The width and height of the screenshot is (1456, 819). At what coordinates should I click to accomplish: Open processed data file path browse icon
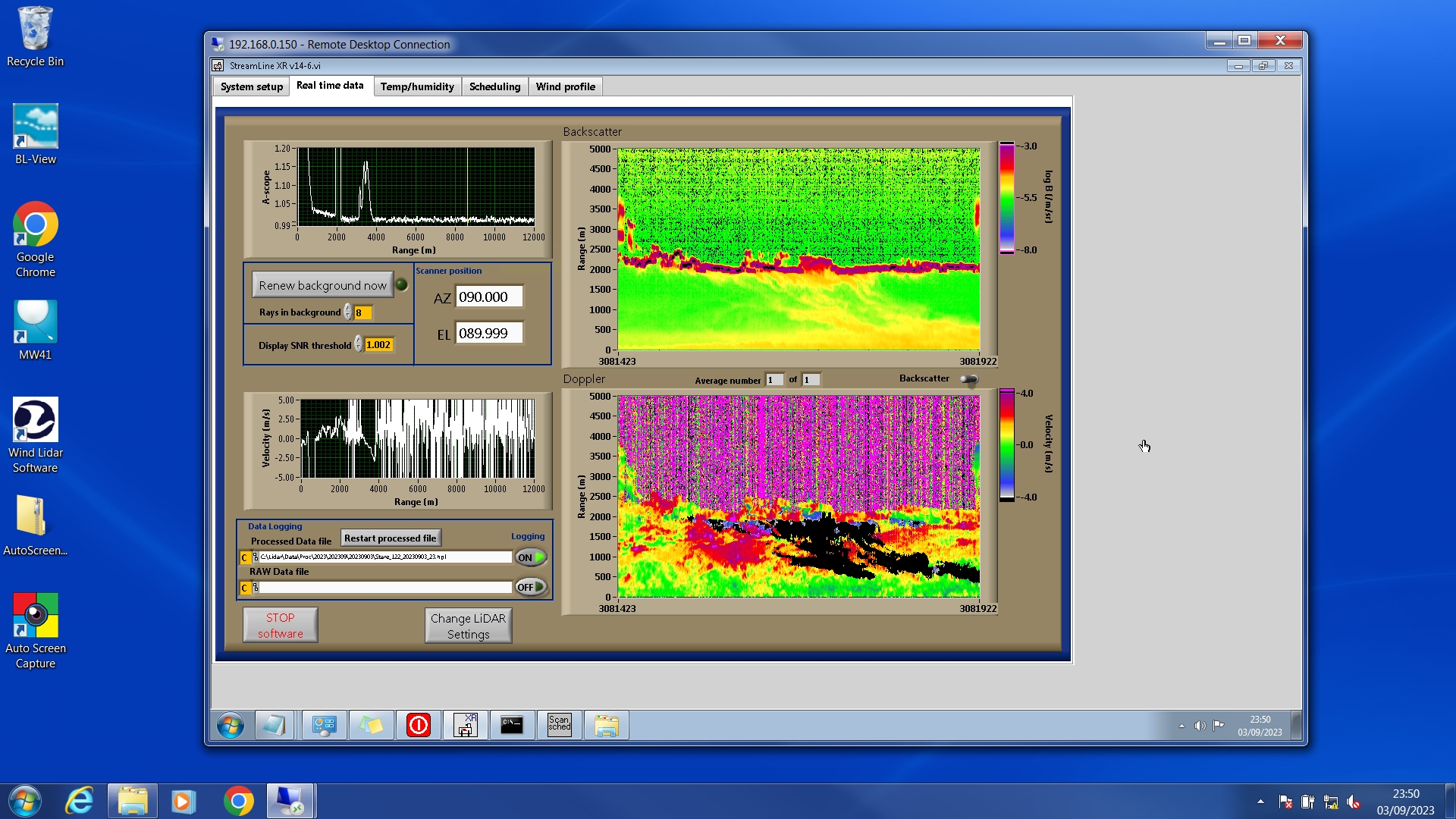point(256,557)
